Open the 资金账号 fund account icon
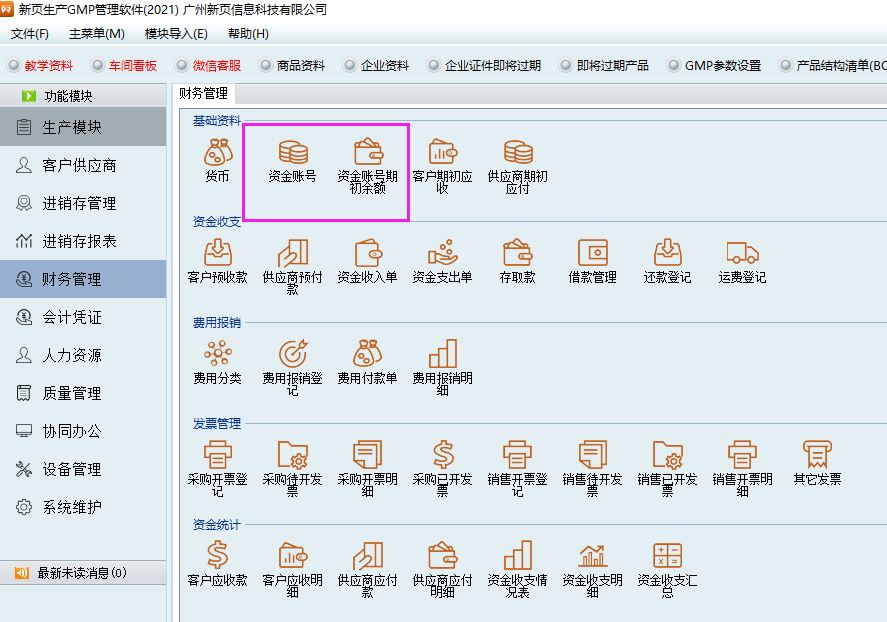The image size is (887, 622). (292, 153)
